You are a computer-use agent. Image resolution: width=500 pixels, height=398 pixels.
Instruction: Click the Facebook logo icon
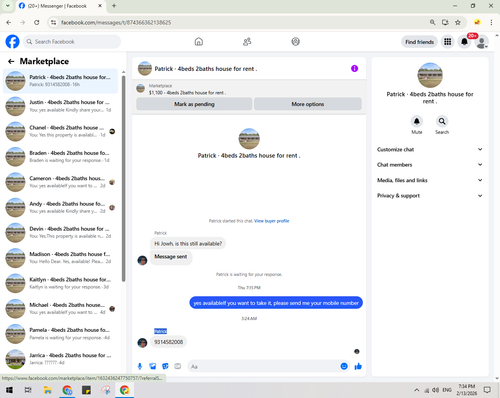[x=12, y=42]
